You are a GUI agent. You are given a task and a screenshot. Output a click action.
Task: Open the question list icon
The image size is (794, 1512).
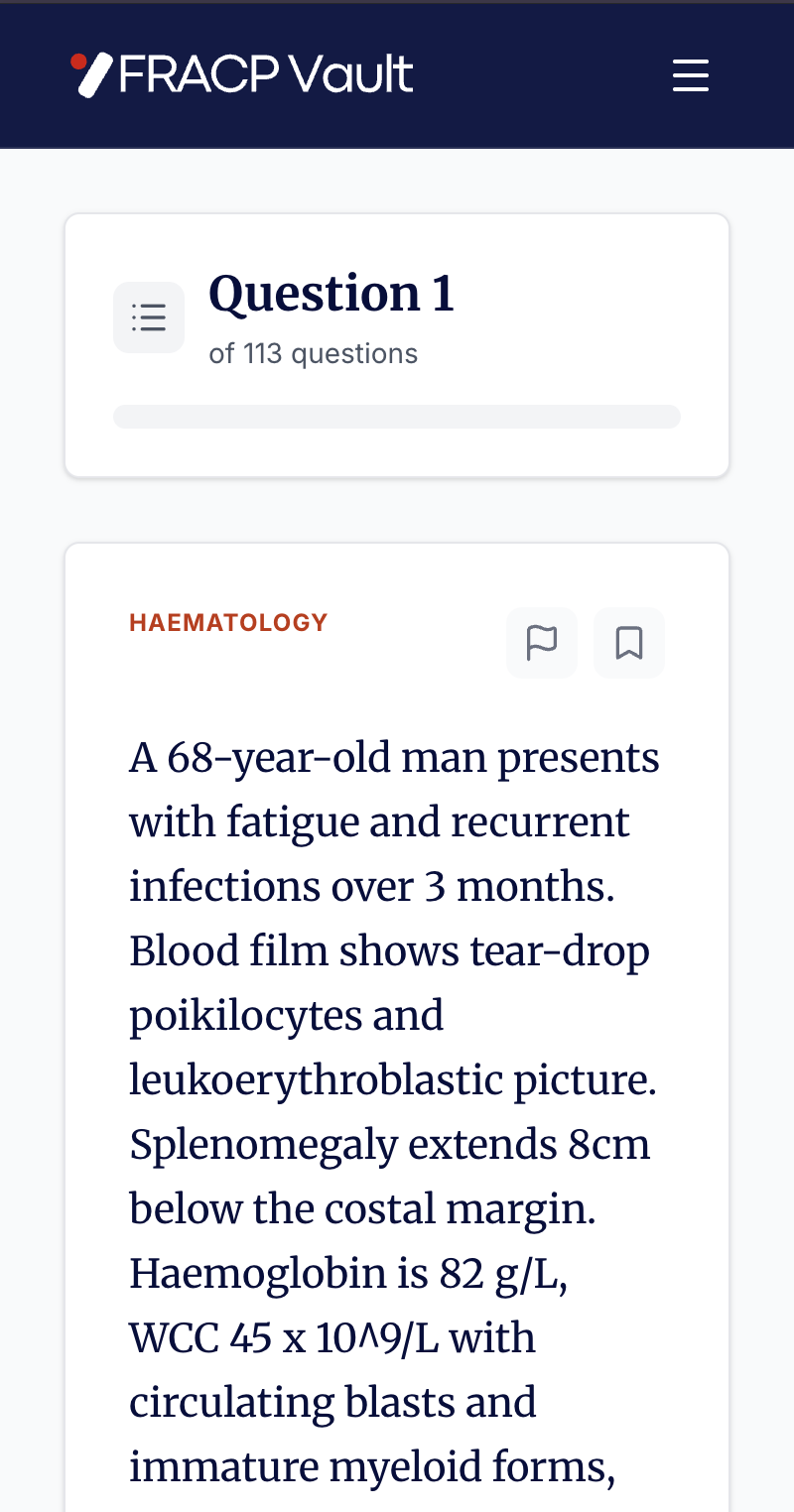[149, 317]
